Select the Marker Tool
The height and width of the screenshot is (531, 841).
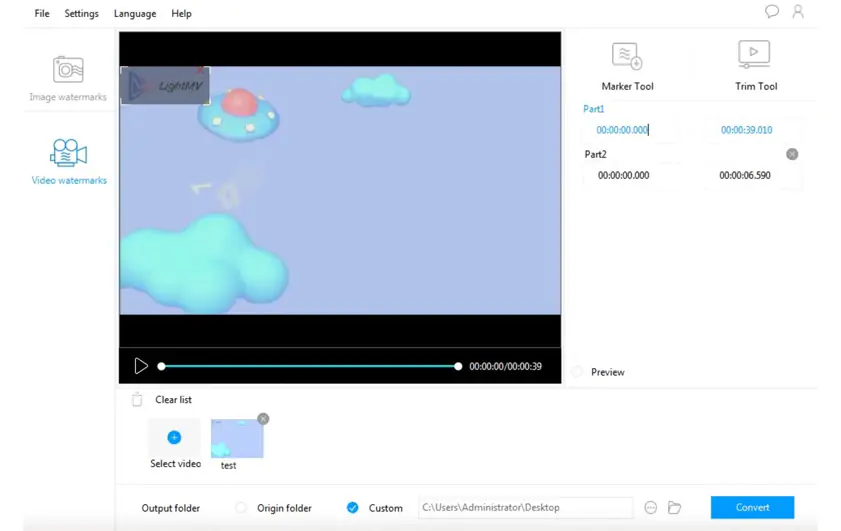pyautogui.click(x=627, y=67)
